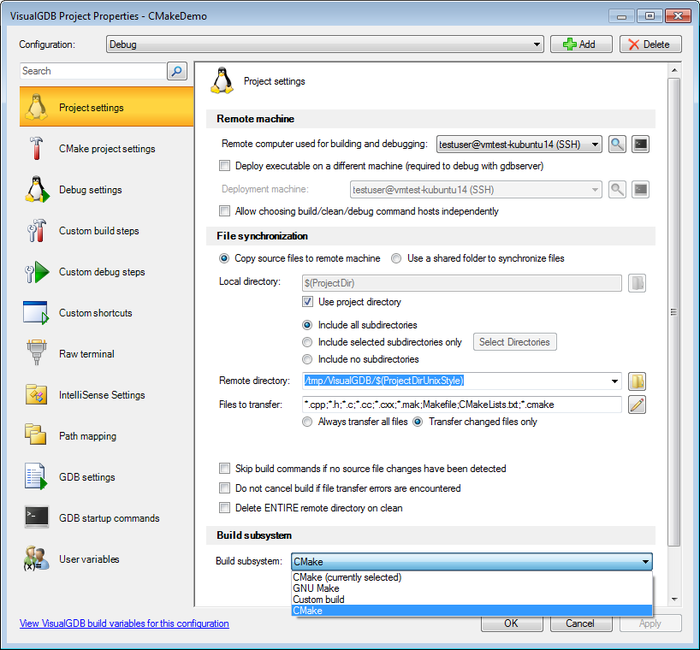Choose Custom build subsystem option
Viewport: 700px width, 650px height.
(x=472, y=600)
